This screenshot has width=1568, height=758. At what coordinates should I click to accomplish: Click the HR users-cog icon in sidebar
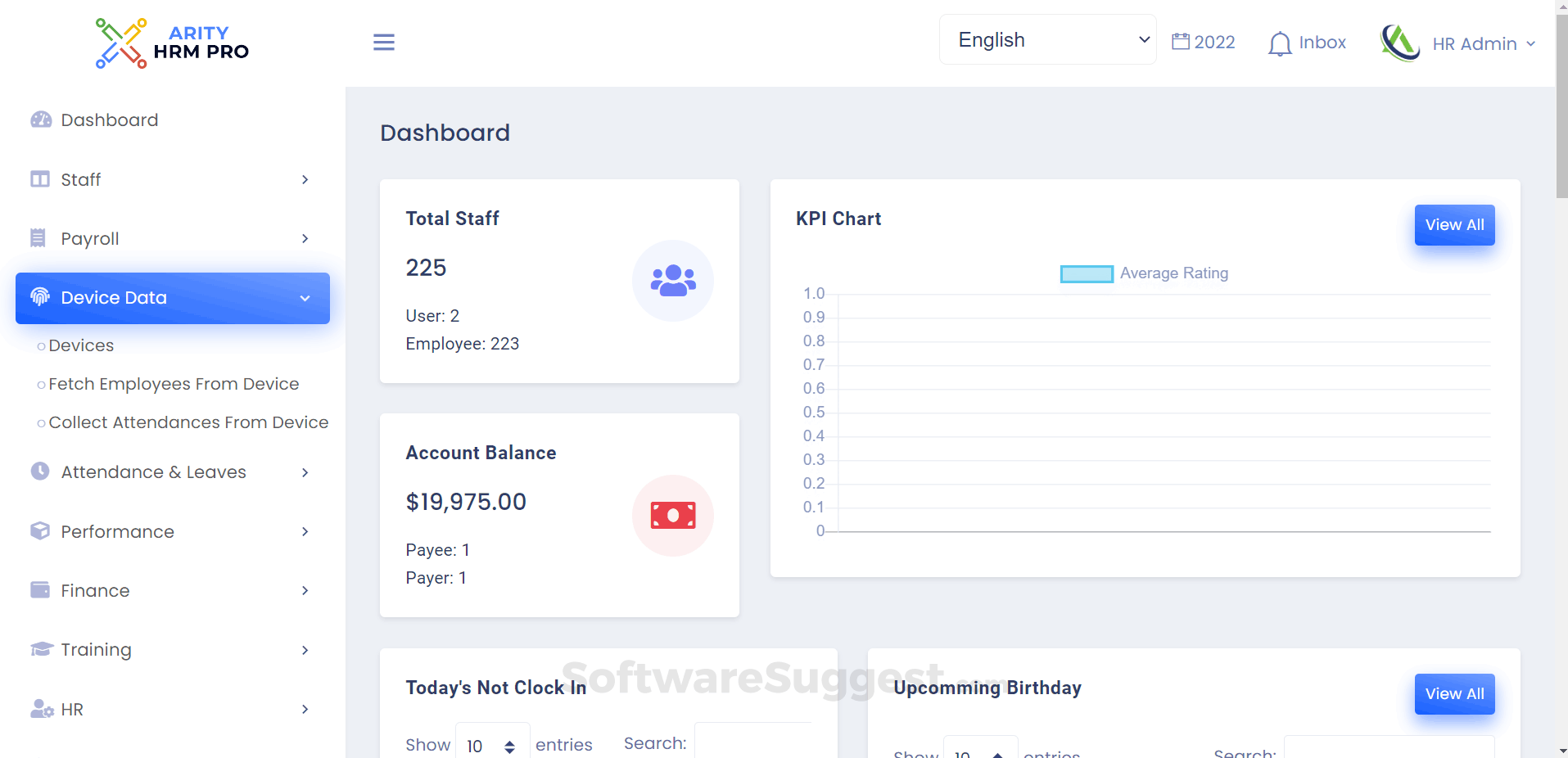pos(42,709)
